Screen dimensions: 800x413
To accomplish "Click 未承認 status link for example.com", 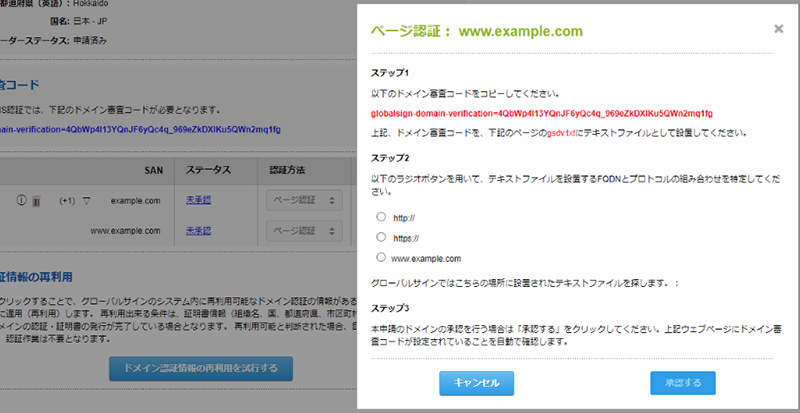I will click(198, 201).
